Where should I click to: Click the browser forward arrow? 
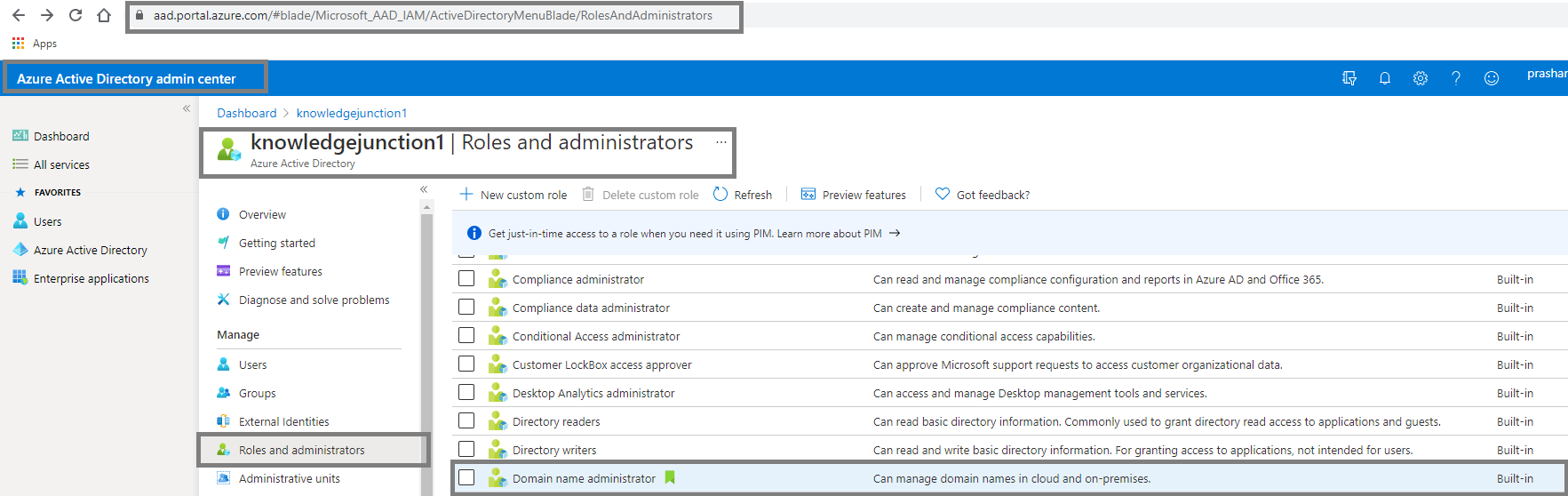click(x=47, y=15)
